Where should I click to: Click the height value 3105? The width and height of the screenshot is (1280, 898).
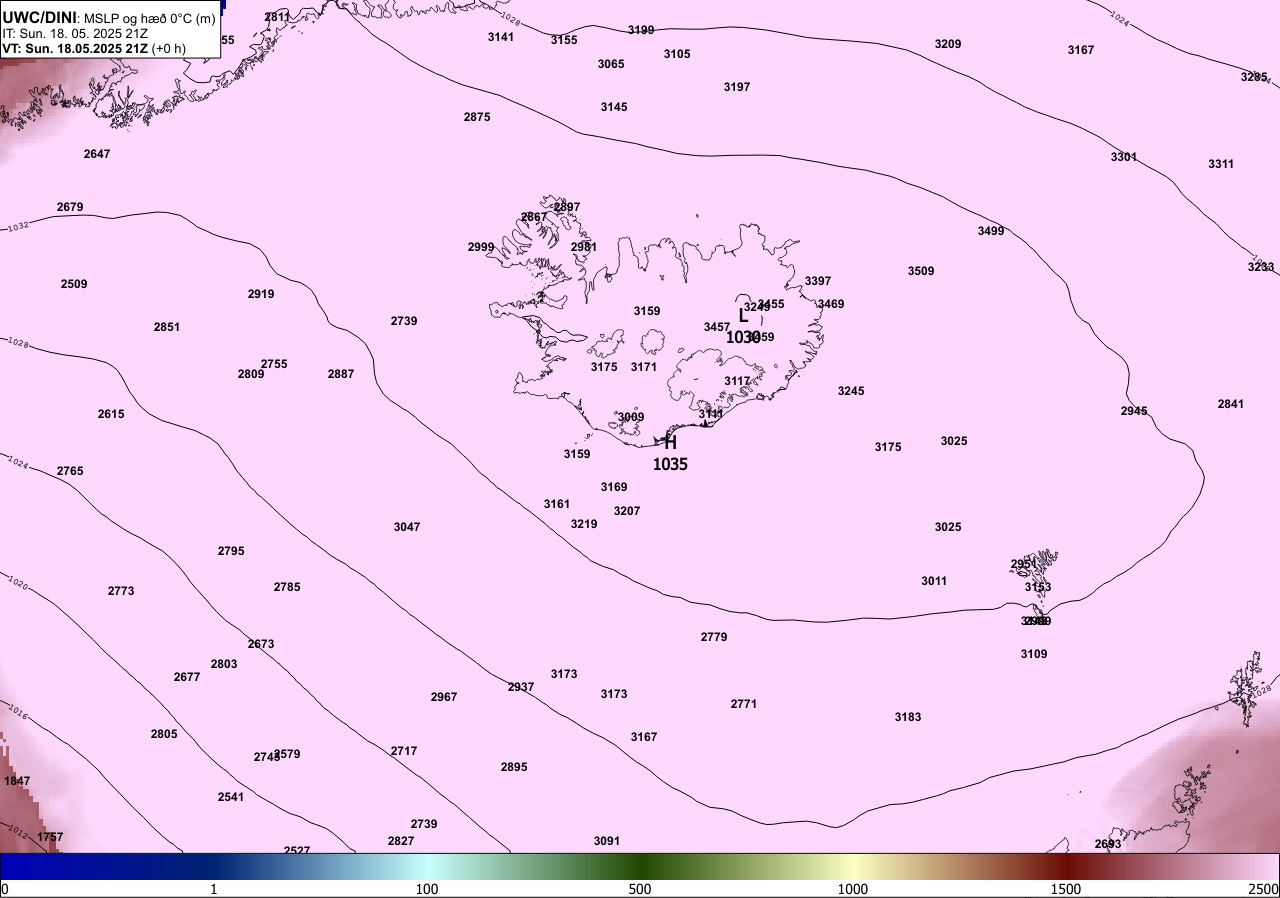pos(677,54)
